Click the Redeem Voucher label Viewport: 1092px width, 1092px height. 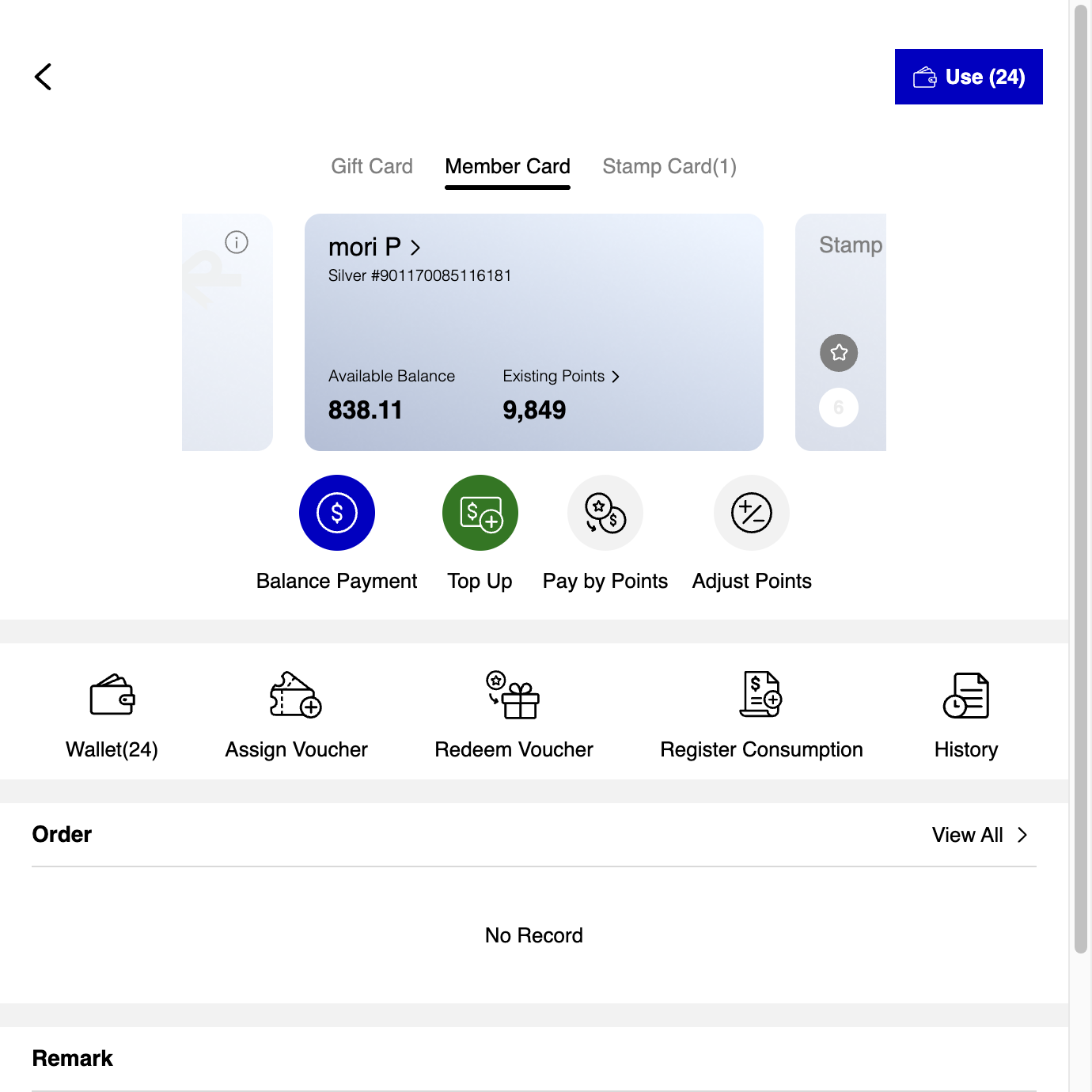tap(514, 749)
